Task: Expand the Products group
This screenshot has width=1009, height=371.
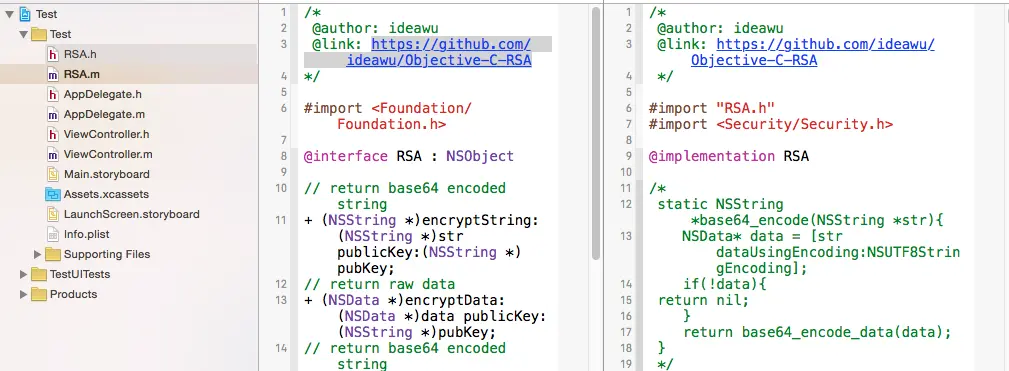Action: [24, 294]
